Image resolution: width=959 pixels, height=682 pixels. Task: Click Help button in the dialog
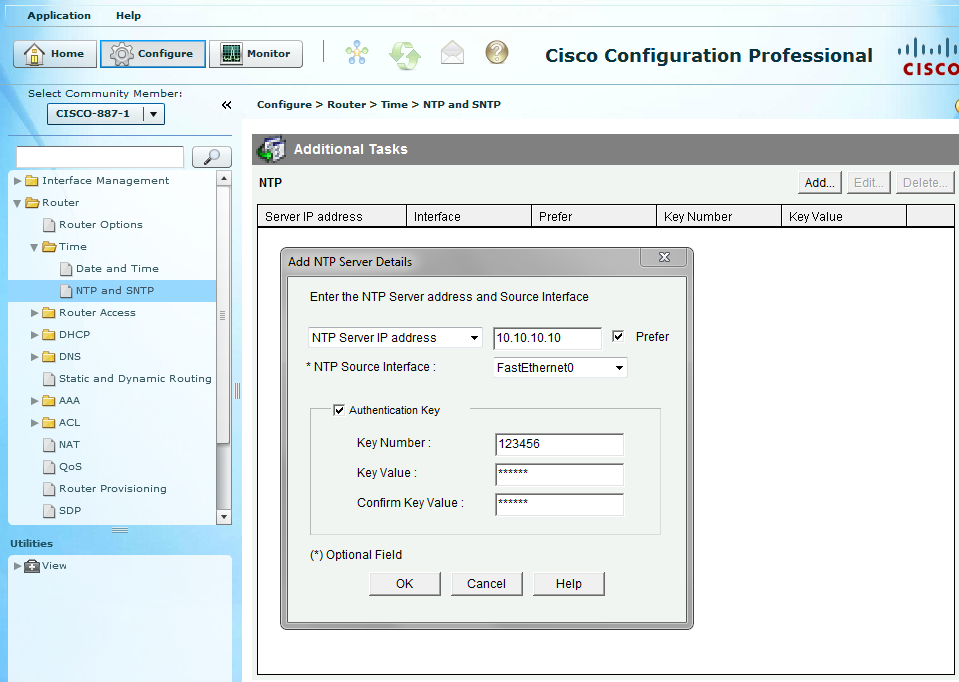568,584
